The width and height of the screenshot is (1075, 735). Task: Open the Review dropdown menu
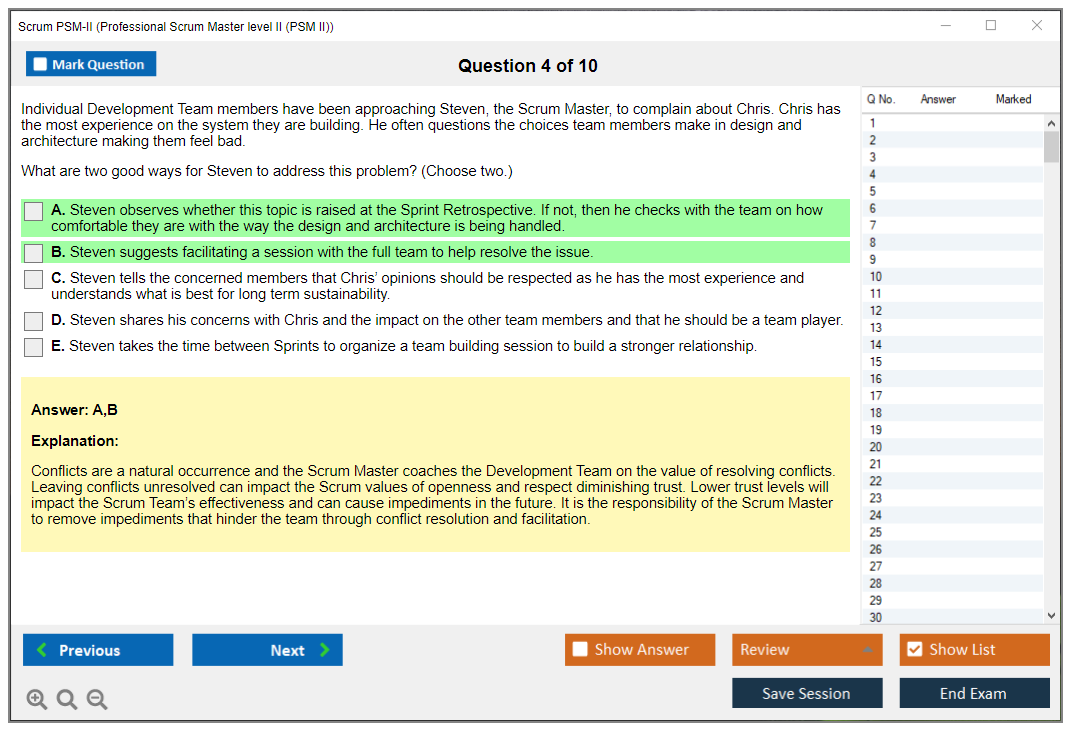point(806,650)
